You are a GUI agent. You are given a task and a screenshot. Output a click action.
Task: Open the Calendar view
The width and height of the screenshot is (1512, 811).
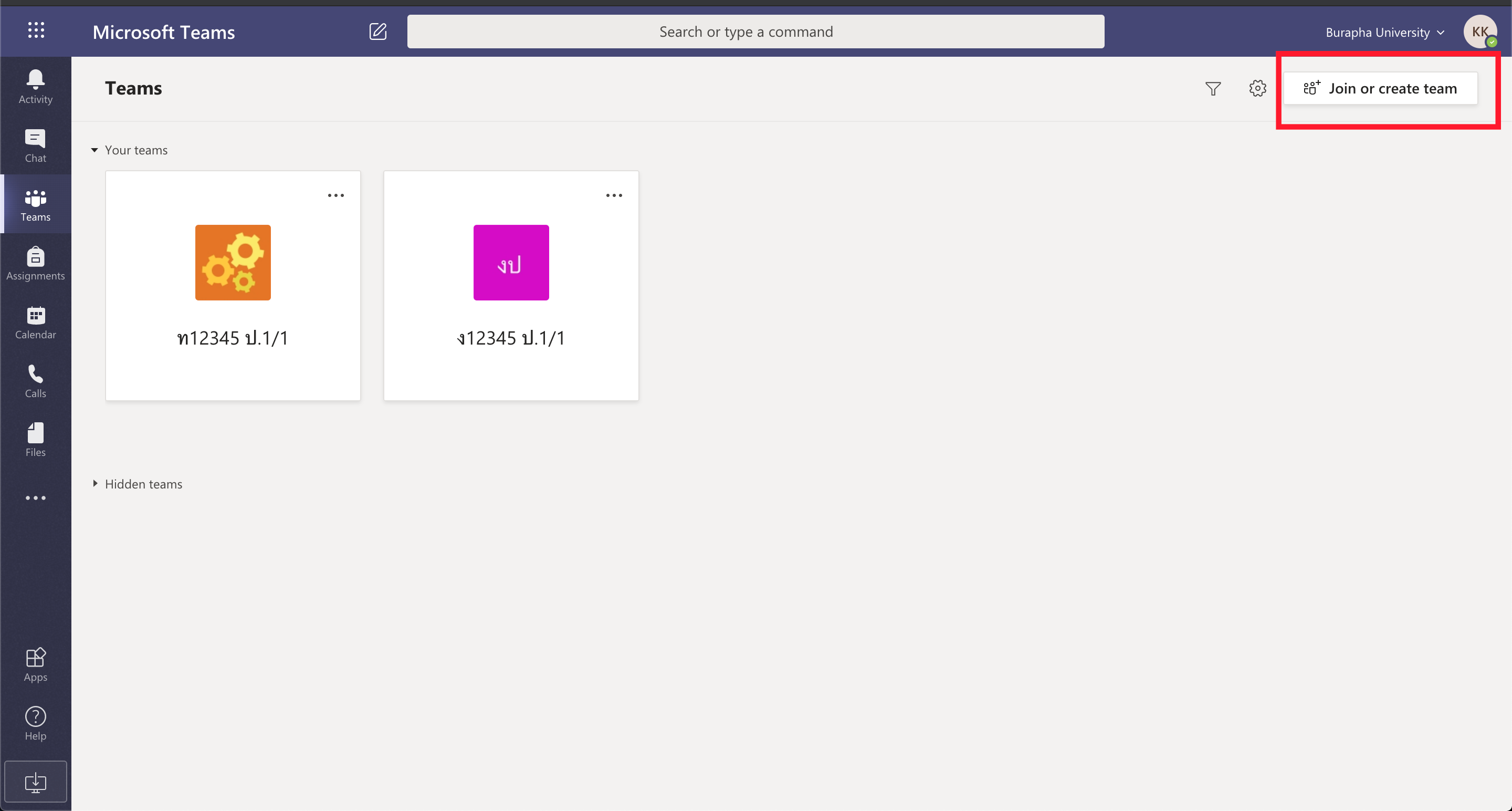tap(35, 322)
